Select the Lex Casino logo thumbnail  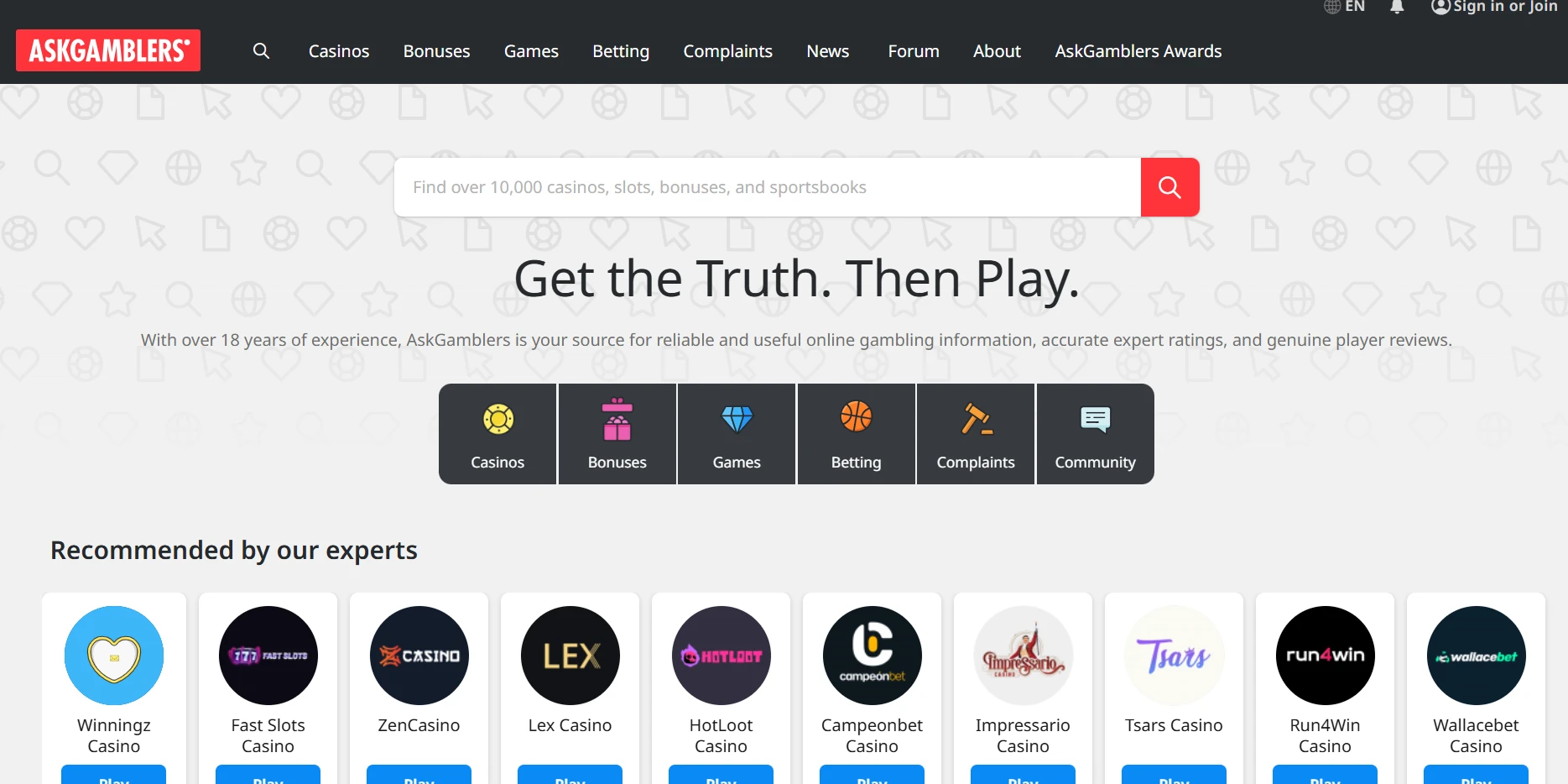click(x=570, y=656)
